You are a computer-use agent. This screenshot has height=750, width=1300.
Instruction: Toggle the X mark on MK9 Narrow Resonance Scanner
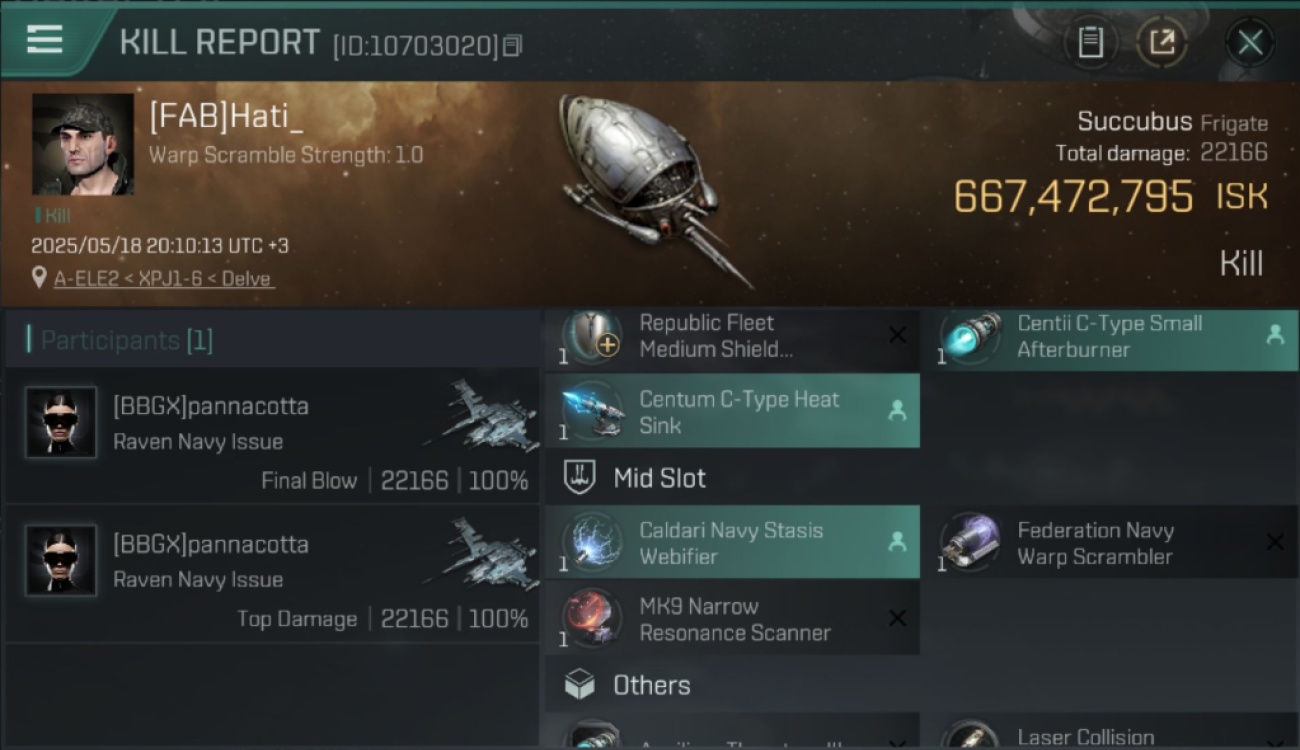click(898, 619)
